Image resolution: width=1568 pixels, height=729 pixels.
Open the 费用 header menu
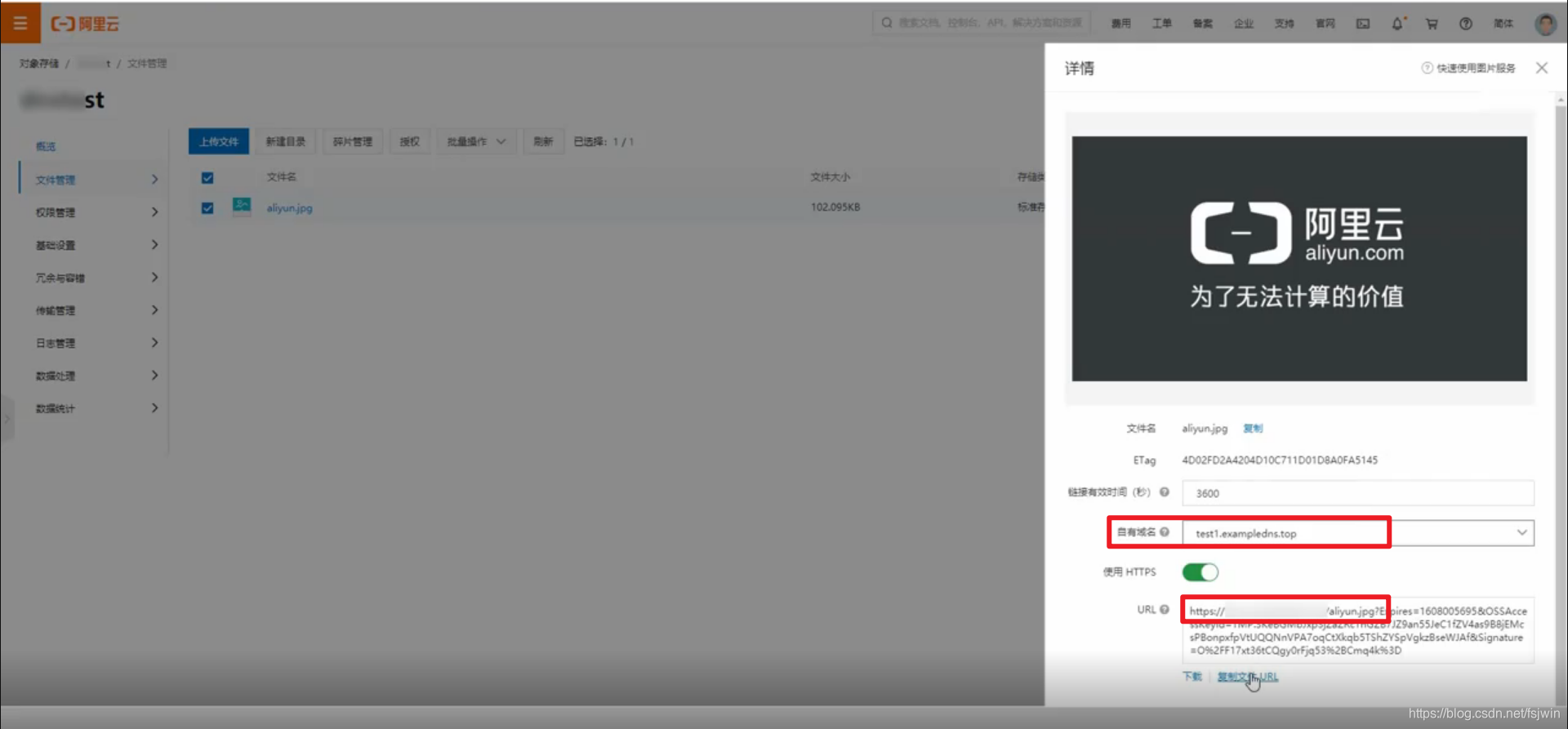click(x=1120, y=24)
